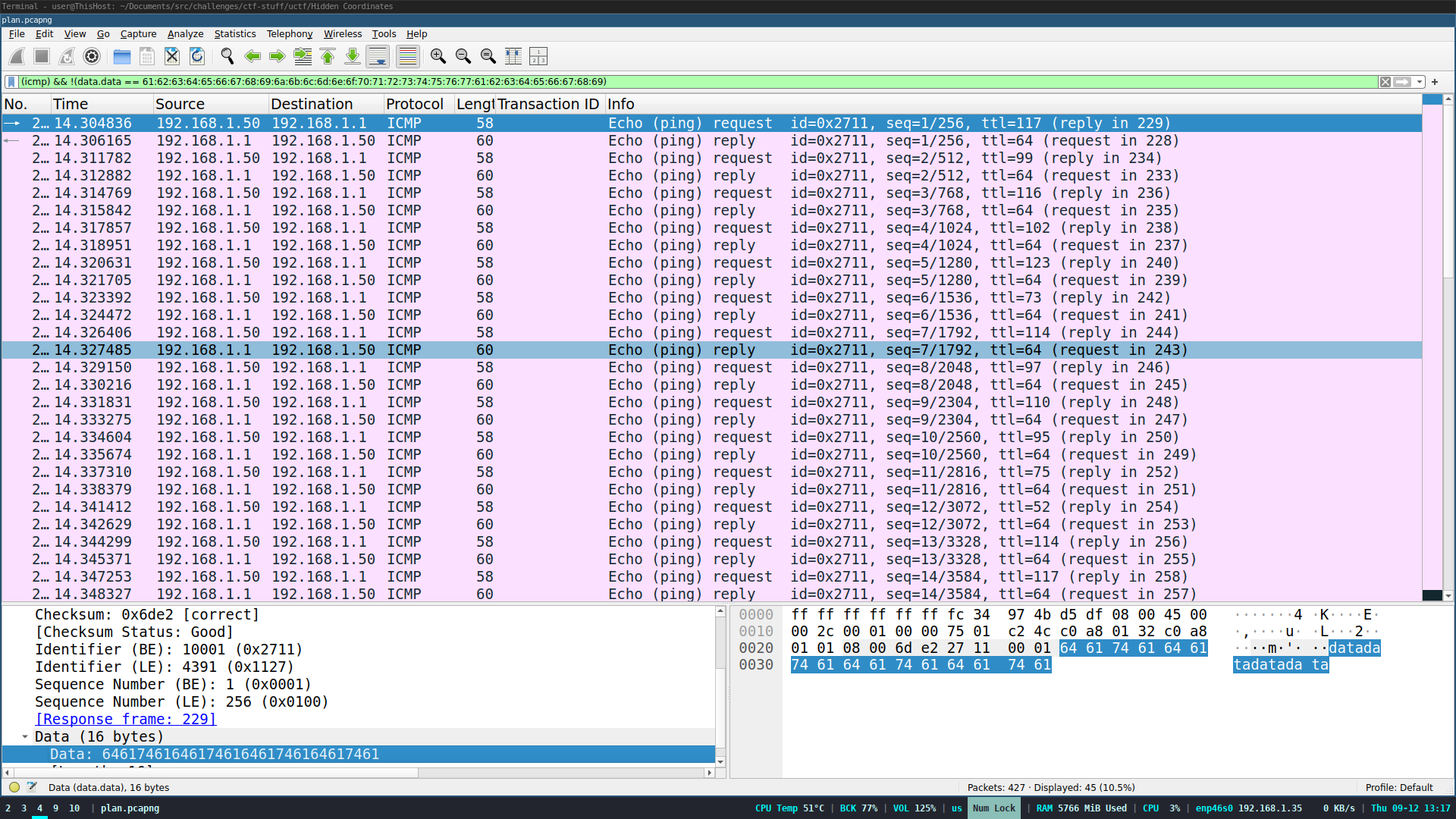Open the Wireless menu
The width and height of the screenshot is (1456, 819).
pyautogui.click(x=343, y=34)
